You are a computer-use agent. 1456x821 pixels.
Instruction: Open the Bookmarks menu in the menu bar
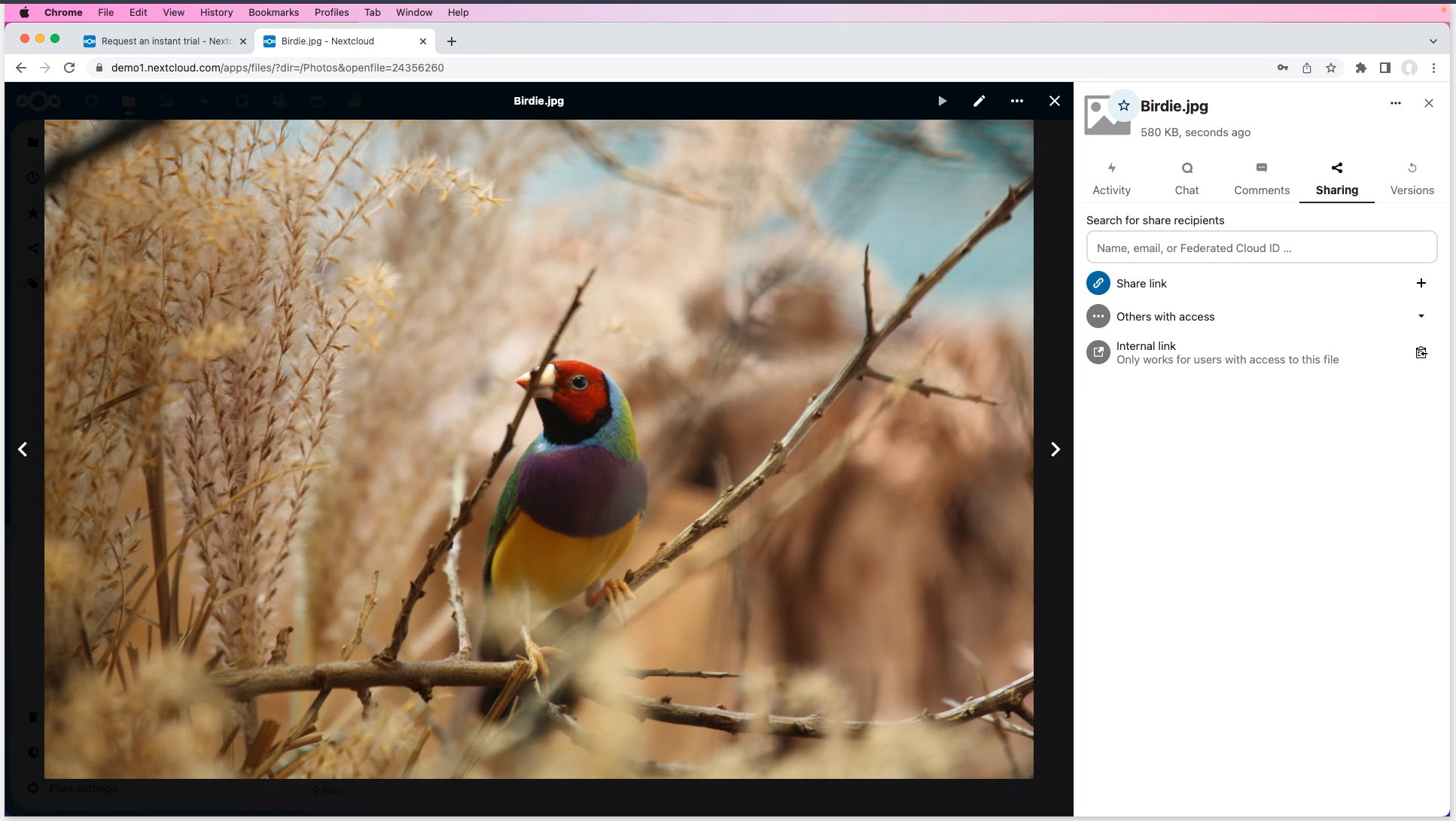pyautogui.click(x=273, y=12)
